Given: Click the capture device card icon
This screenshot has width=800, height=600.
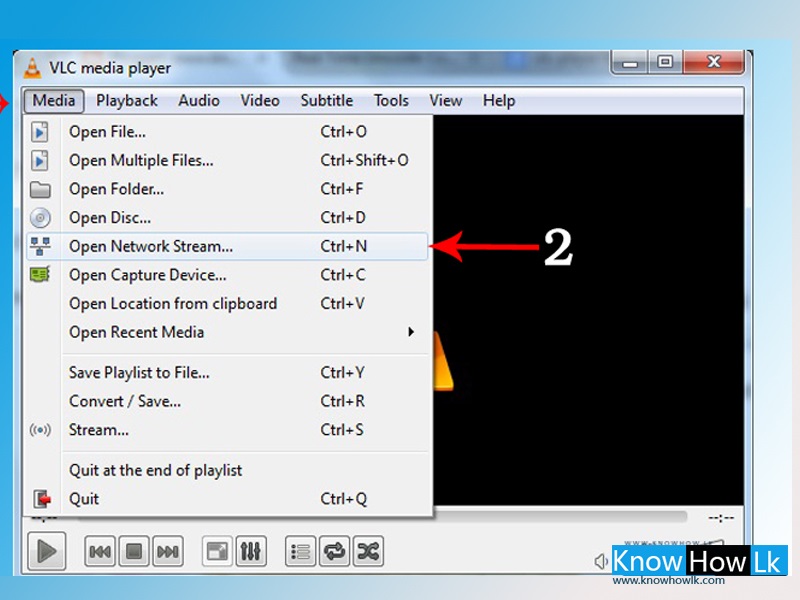Looking at the screenshot, I should pyautogui.click(x=40, y=275).
